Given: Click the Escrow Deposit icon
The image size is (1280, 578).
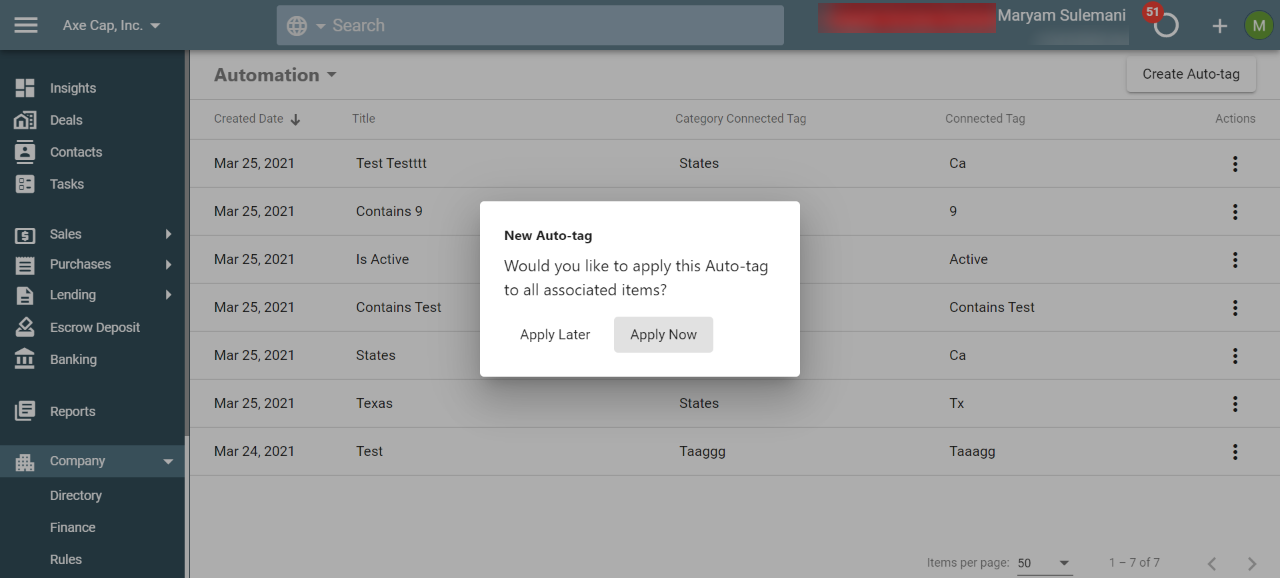Looking at the screenshot, I should click(x=25, y=327).
